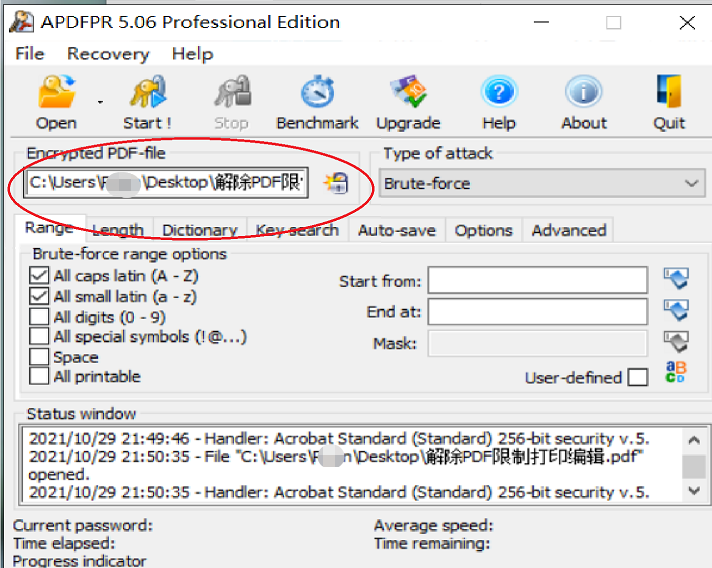Screen dimensions: 712x568
Task: Click Status window scrollbar down arrow
Action: pos(694,490)
